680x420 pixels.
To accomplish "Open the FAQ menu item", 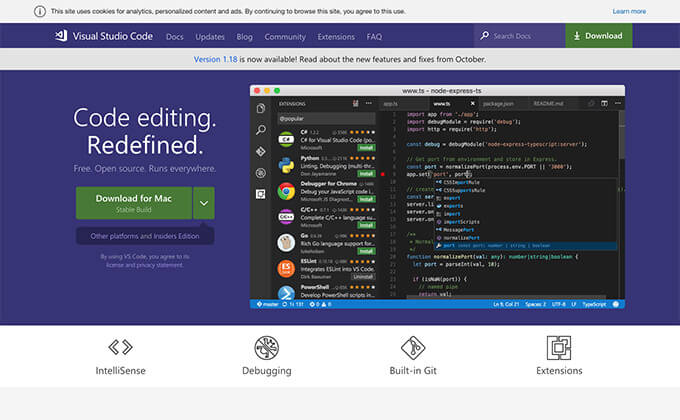I will 374,36.
